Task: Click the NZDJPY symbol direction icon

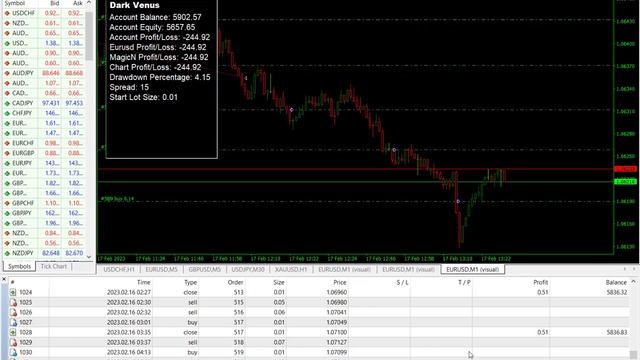Action: pos(7,253)
